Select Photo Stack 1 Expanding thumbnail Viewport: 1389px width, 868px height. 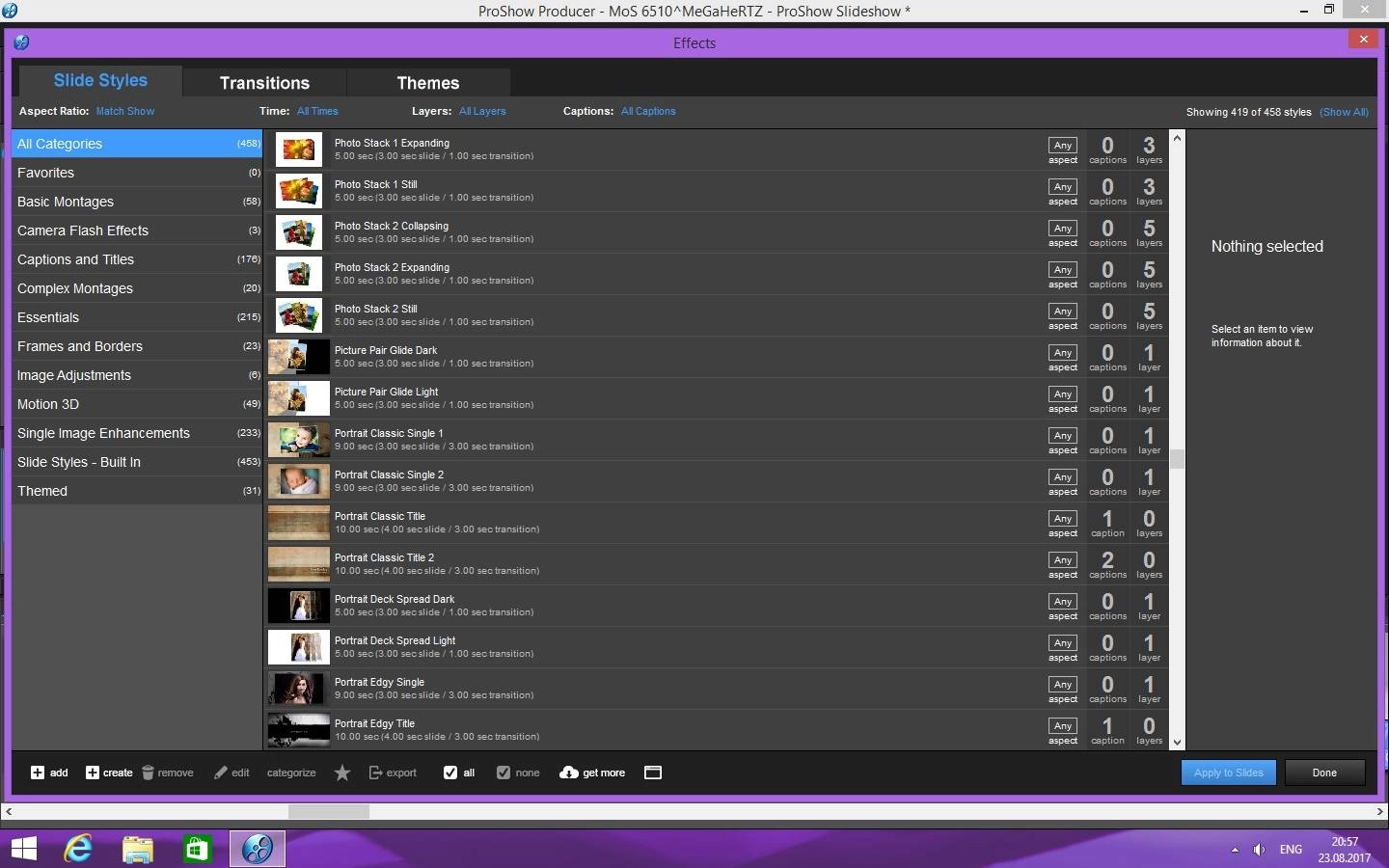[x=299, y=149]
